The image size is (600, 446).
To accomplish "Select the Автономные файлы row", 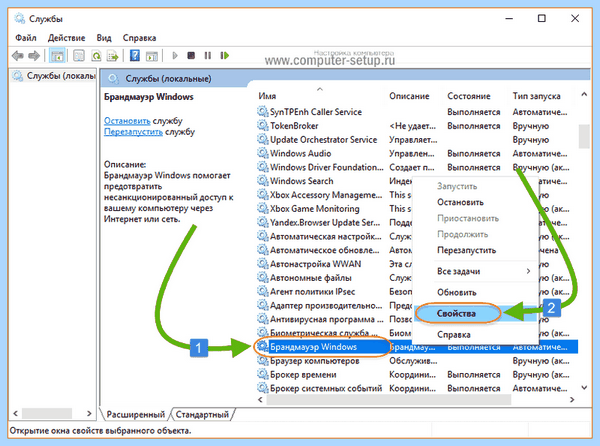I will pos(334,278).
